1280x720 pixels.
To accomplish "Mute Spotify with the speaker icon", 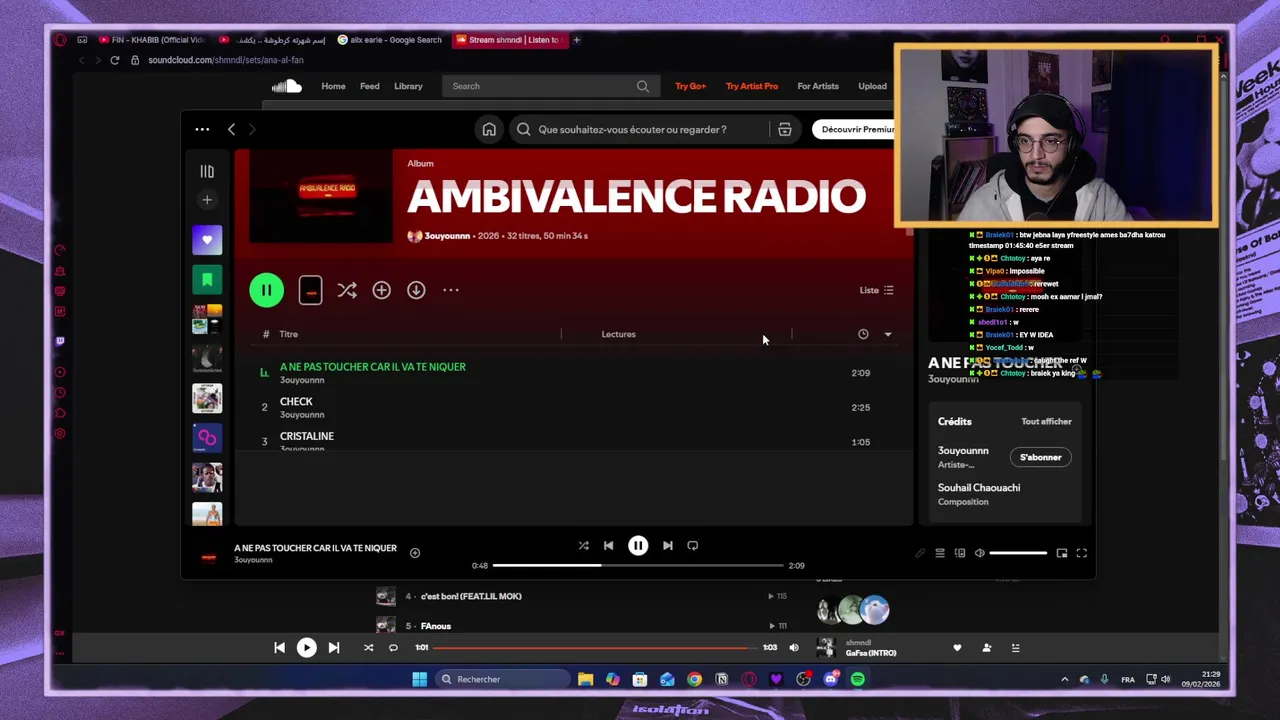I will (x=980, y=553).
